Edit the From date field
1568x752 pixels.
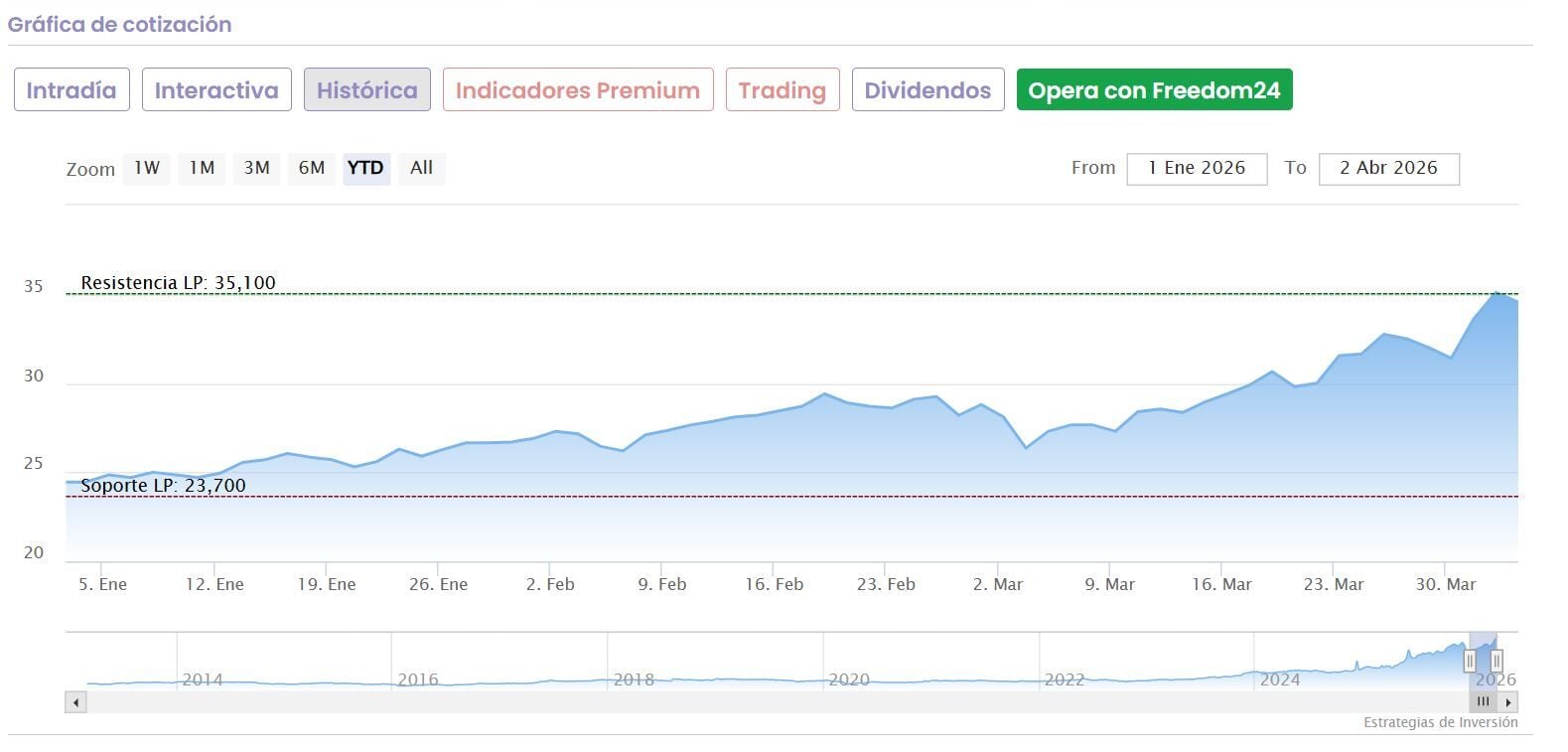click(1197, 168)
